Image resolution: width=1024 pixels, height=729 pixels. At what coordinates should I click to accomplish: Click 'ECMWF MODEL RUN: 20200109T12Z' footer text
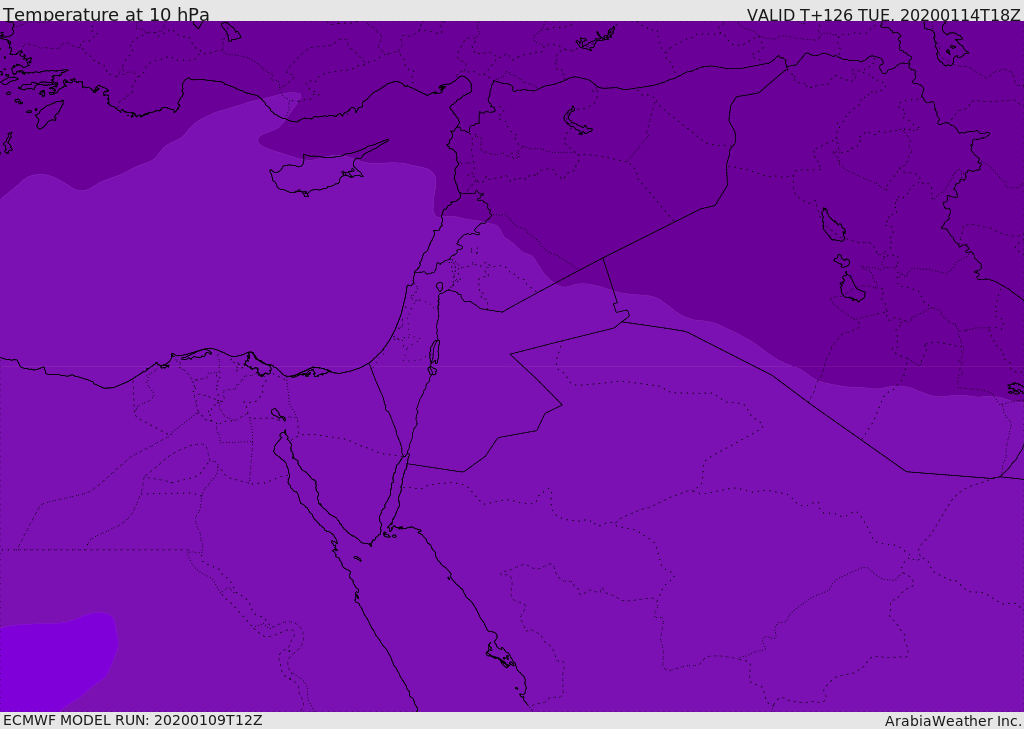[x=133, y=720]
